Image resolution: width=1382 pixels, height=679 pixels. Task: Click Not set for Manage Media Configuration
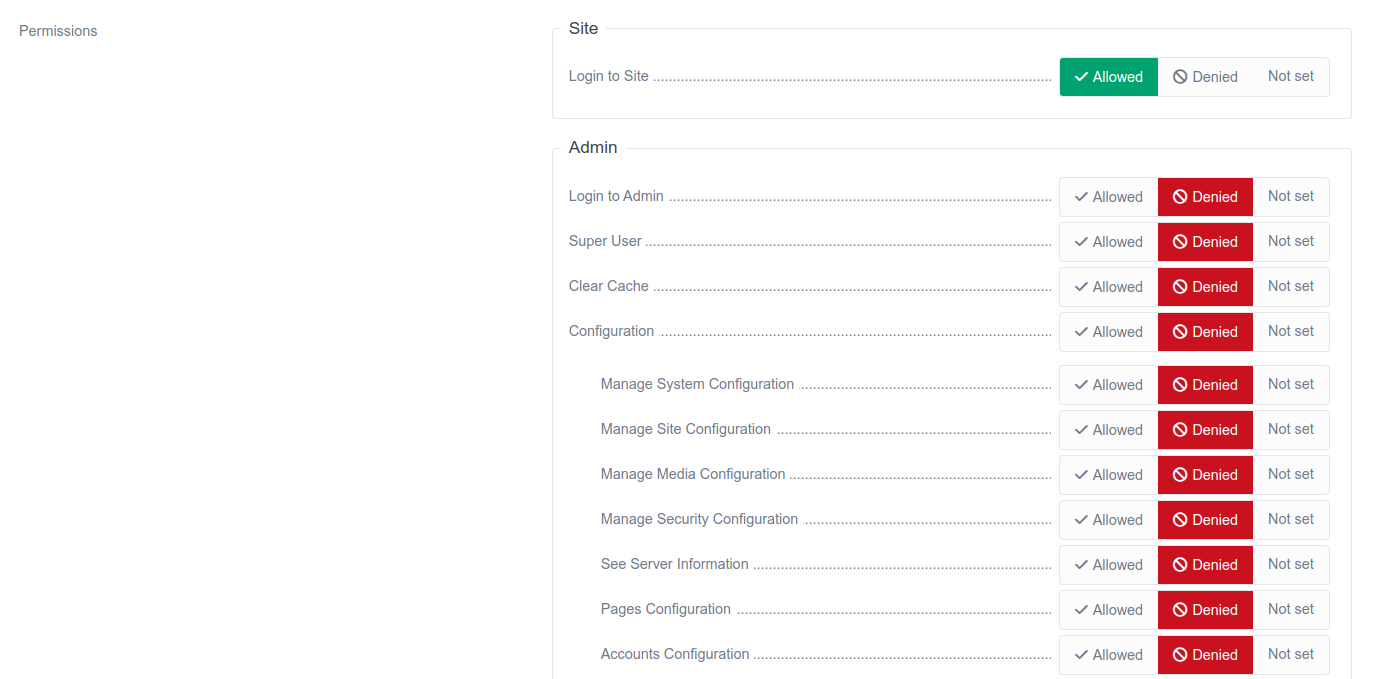coord(1291,474)
